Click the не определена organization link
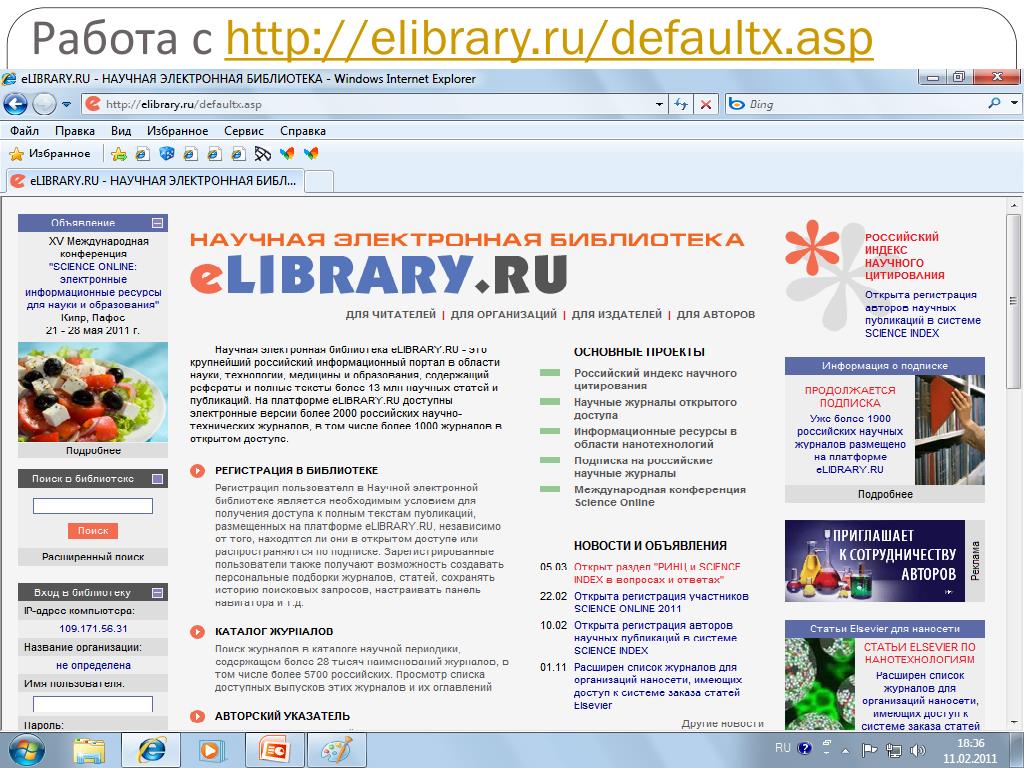The image size is (1024, 768). 93,665
